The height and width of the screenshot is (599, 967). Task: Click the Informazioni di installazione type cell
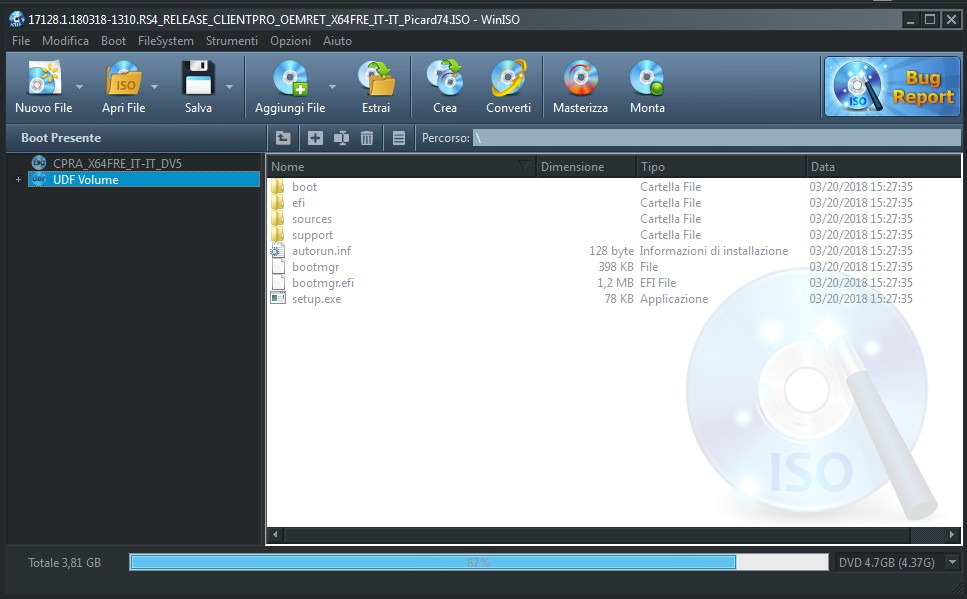[714, 250]
